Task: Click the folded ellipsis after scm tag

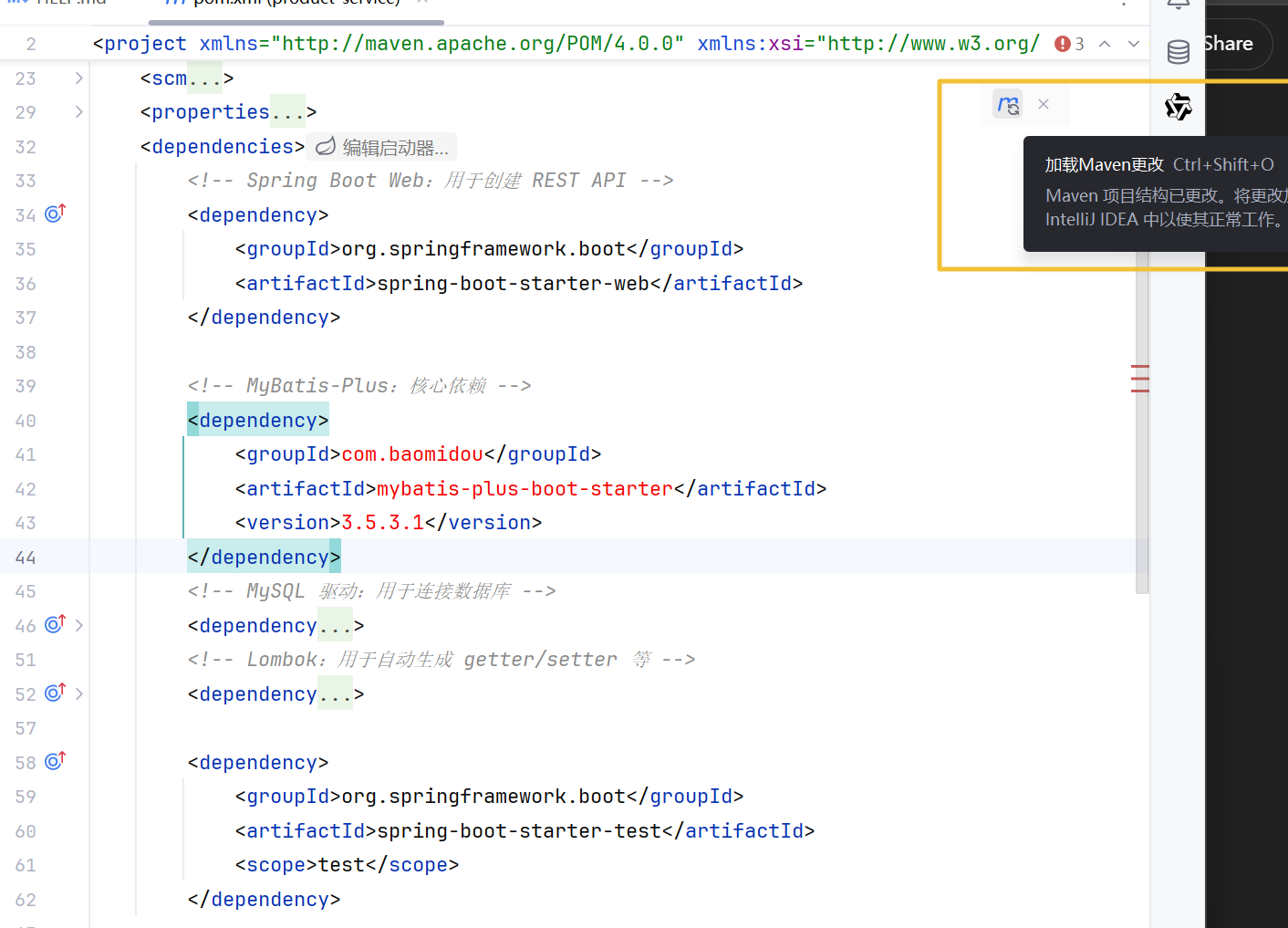Action: coord(204,78)
